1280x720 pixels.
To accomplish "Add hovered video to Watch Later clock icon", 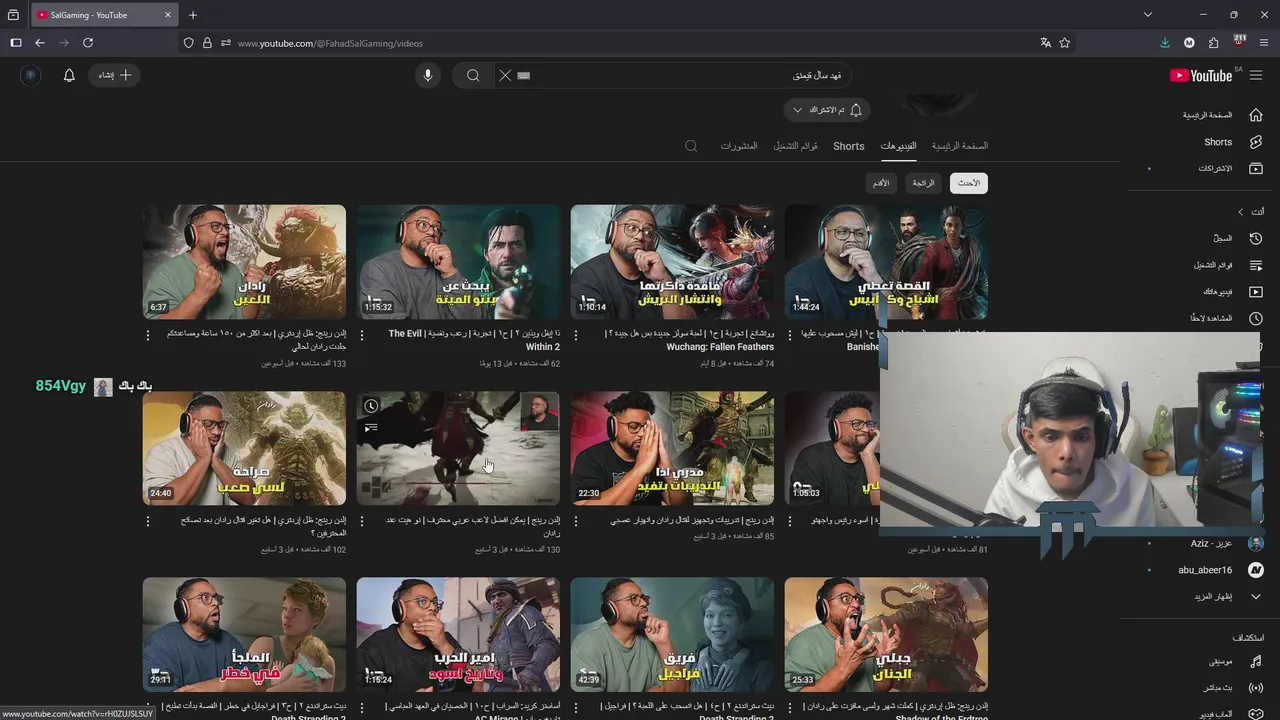I will point(371,406).
